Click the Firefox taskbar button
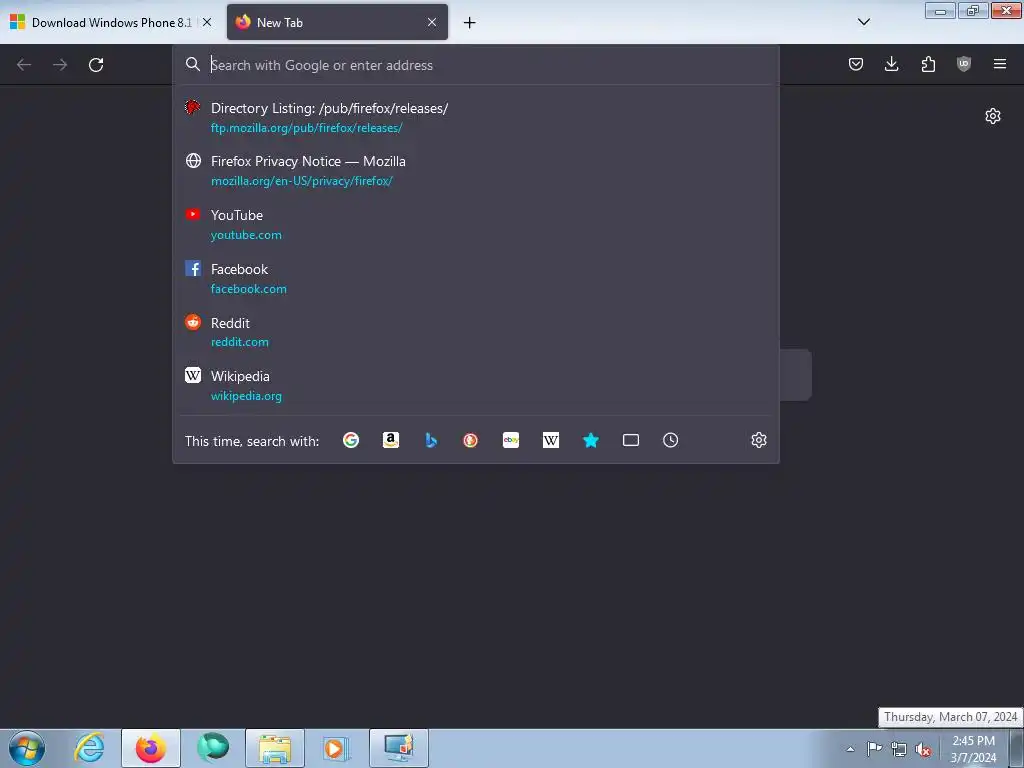Image resolution: width=1024 pixels, height=768 pixels. click(x=151, y=748)
